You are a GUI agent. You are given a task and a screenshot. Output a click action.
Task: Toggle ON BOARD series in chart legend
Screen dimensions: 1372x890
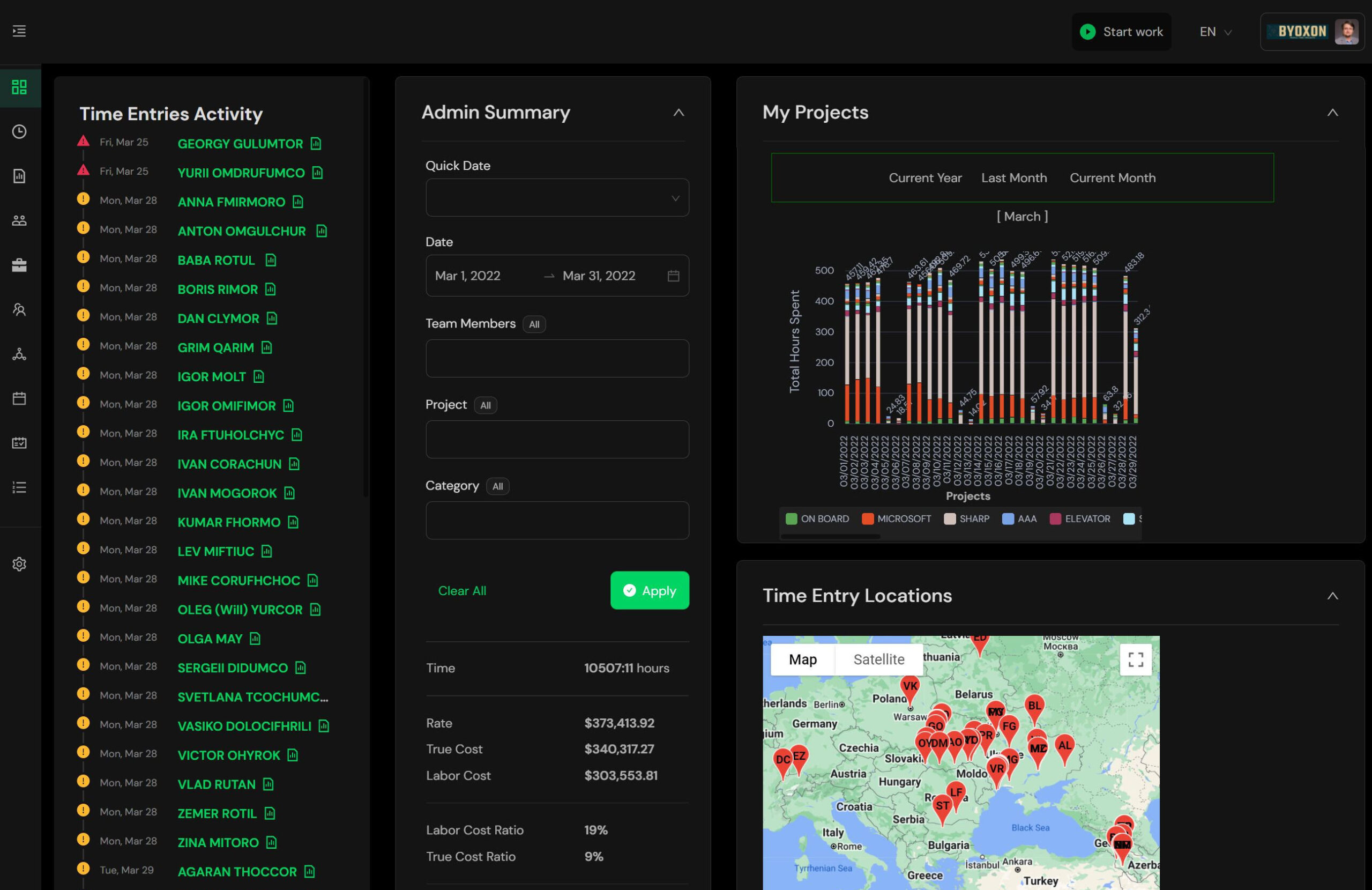(x=817, y=518)
